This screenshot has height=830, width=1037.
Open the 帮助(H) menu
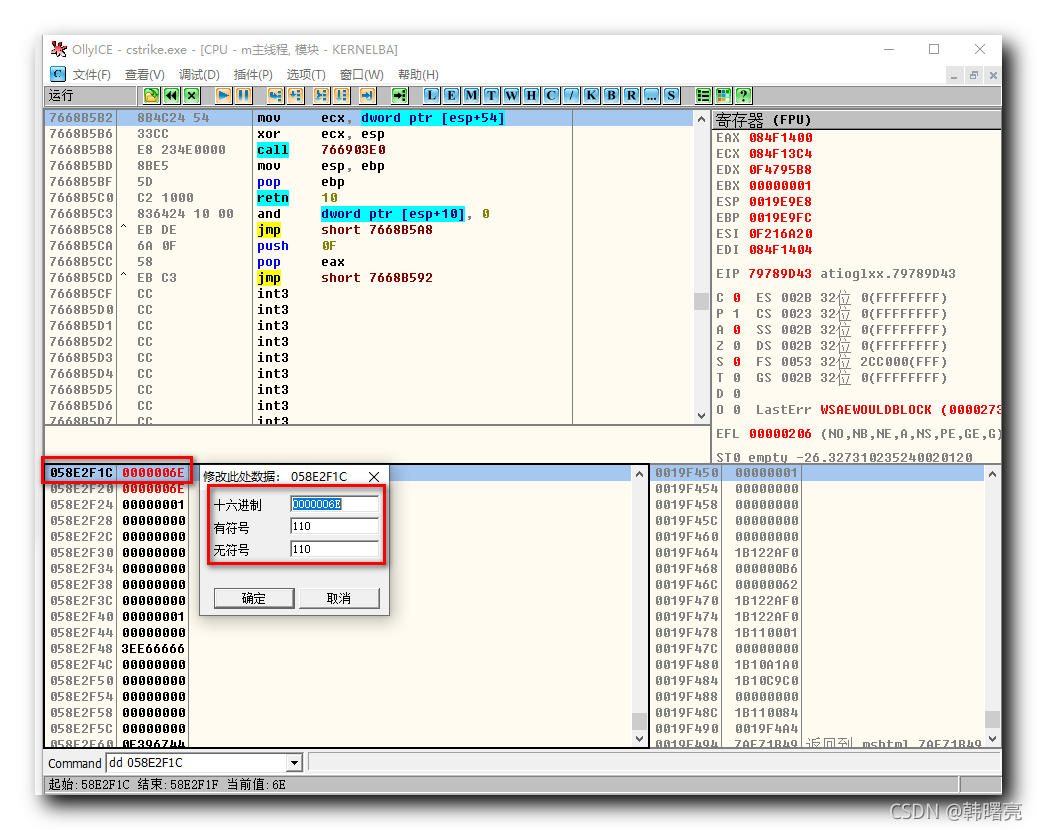click(418, 75)
